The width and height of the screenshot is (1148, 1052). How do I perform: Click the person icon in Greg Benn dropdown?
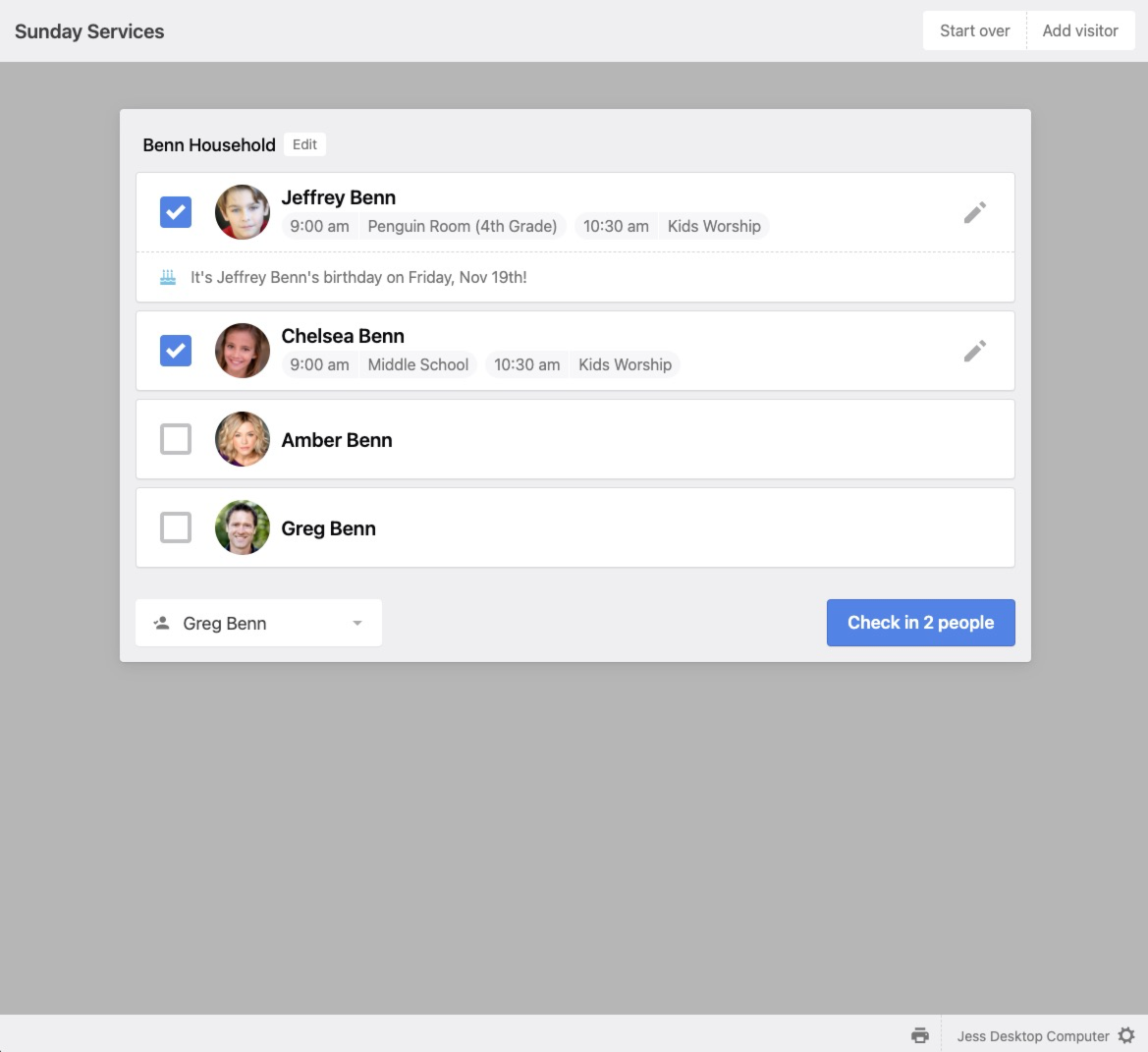[x=162, y=623]
